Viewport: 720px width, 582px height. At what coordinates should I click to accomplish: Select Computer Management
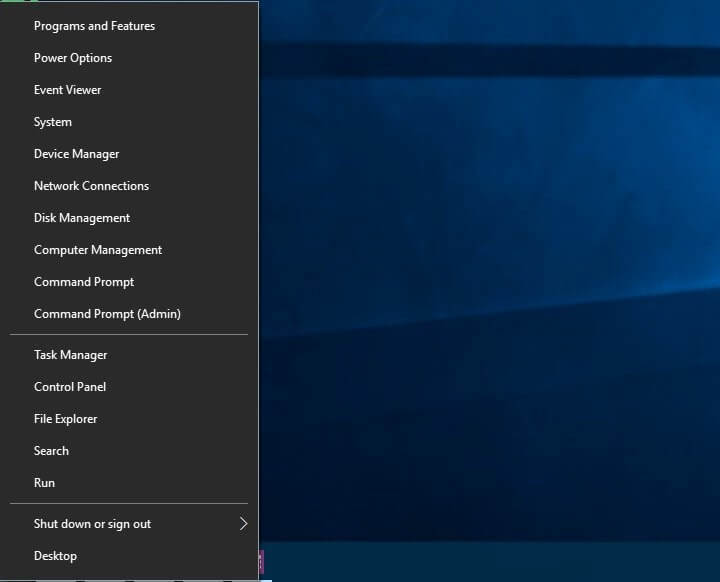pyautogui.click(x=98, y=250)
